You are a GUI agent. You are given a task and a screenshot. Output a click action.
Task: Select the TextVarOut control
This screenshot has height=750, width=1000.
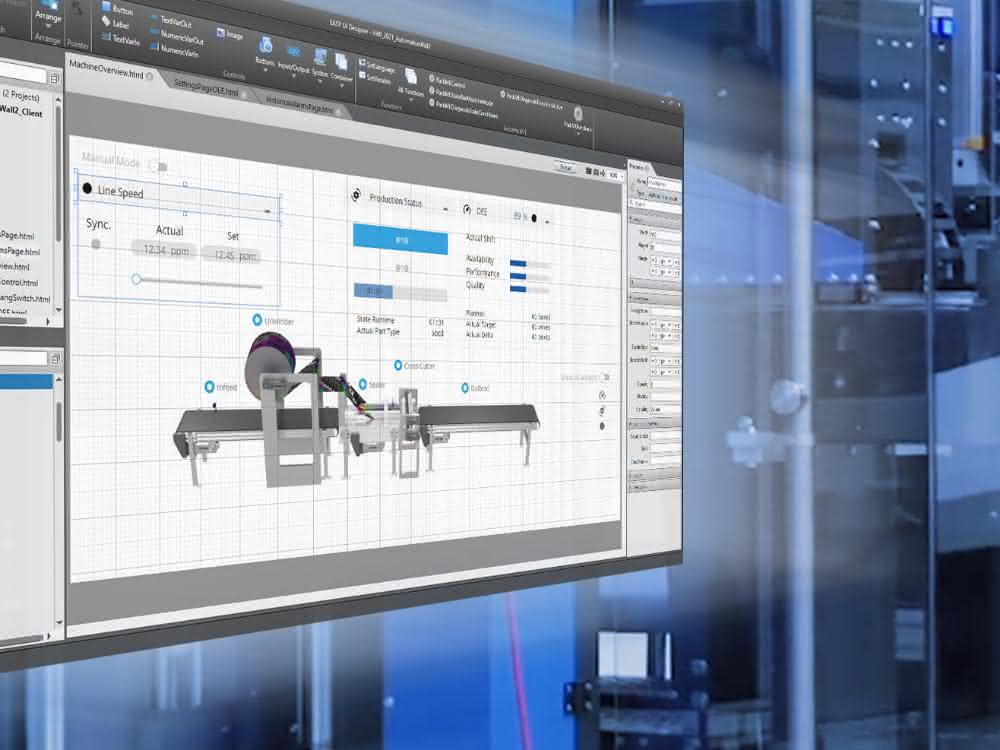[x=171, y=21]
